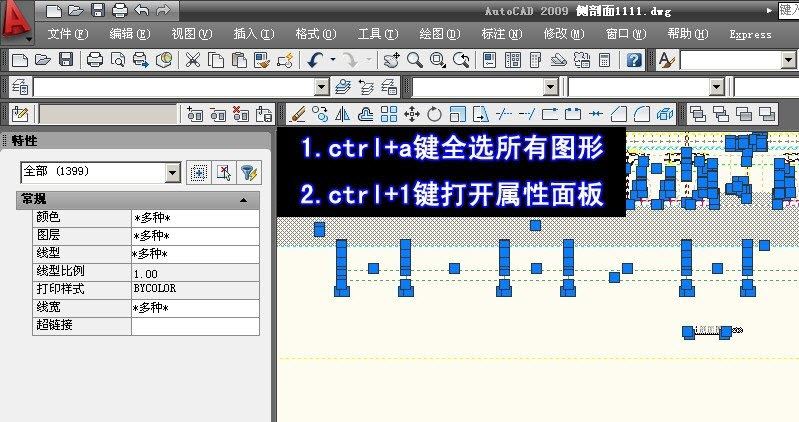
Task: Select the Stretch tool
Action: (x=481, y=114)
